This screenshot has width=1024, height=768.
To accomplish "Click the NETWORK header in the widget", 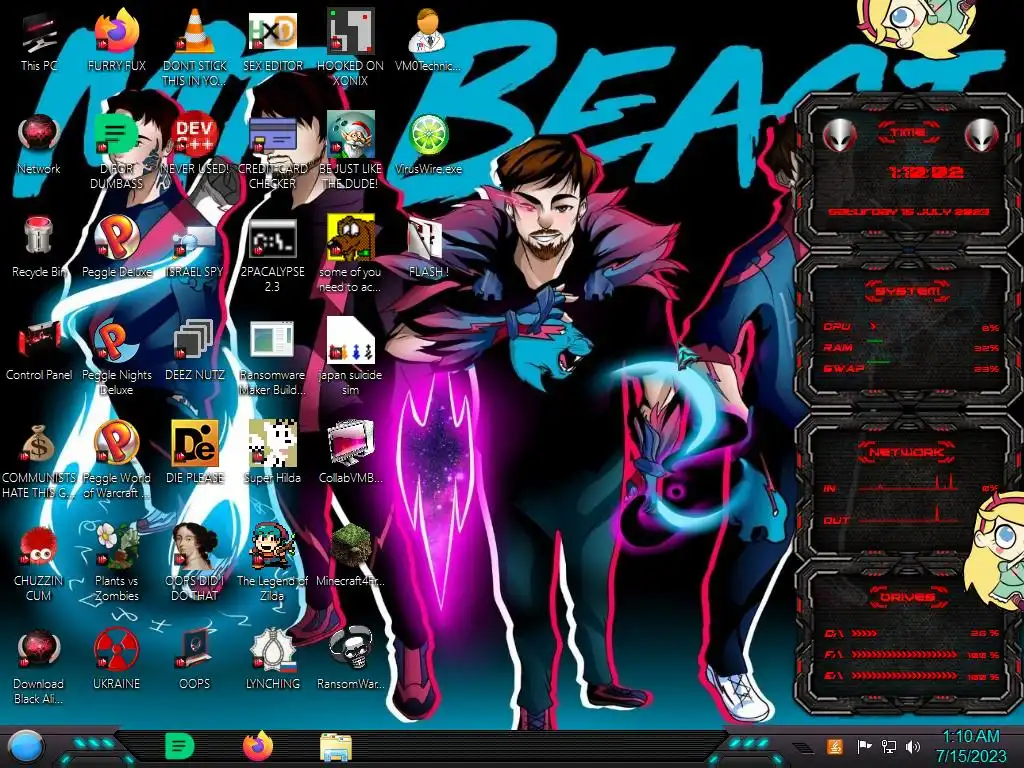I will coord(907,451).
